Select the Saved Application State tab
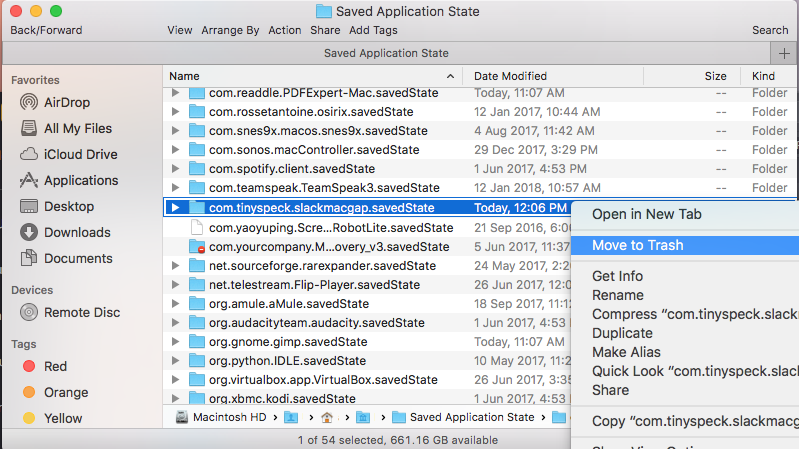799x449 pixels. pos(386,53)
